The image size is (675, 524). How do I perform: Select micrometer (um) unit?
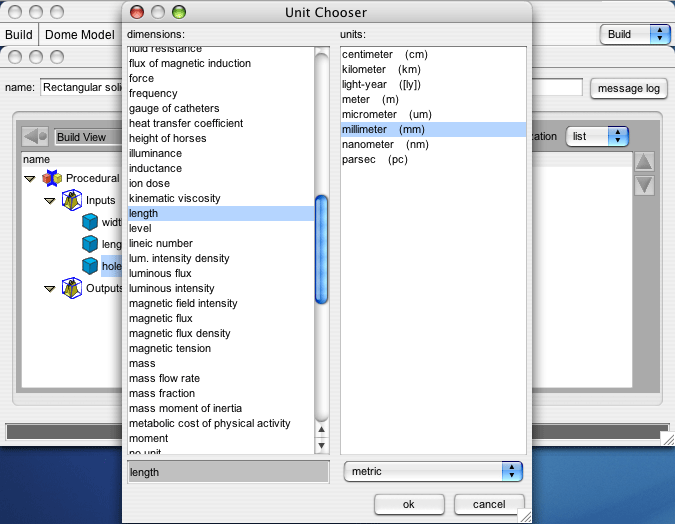coord(433,115)
